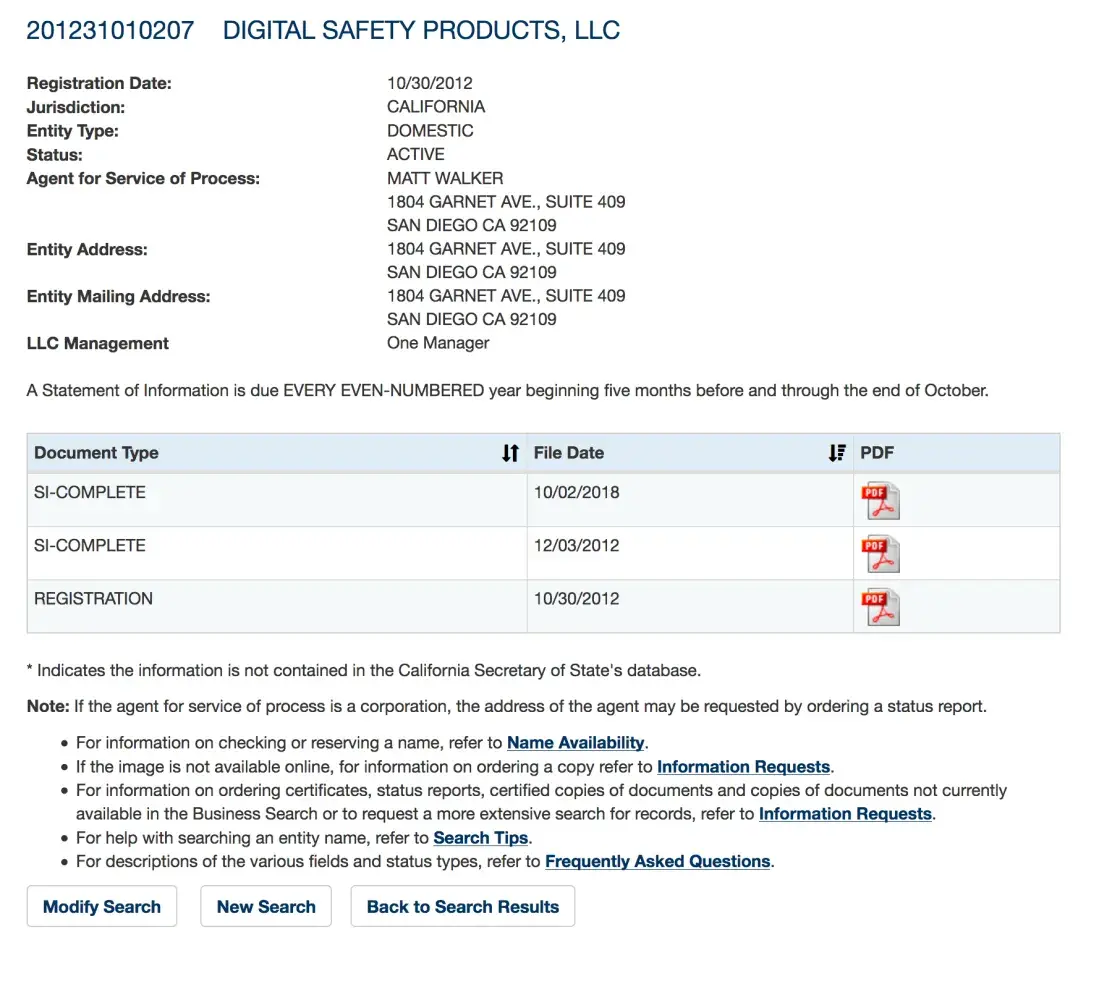The width and height of the screenshot is (1099, 1000).
Task: Sort table by Document Type arrows icon
Action: click(x=510, y=453)
